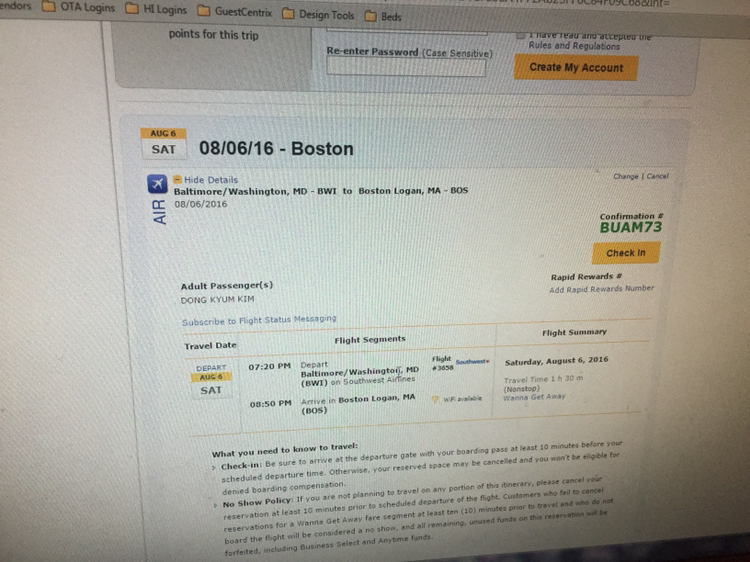This screenshot has height=562, width=750.
Task: Click the Create My Account button
Action: 576,67
